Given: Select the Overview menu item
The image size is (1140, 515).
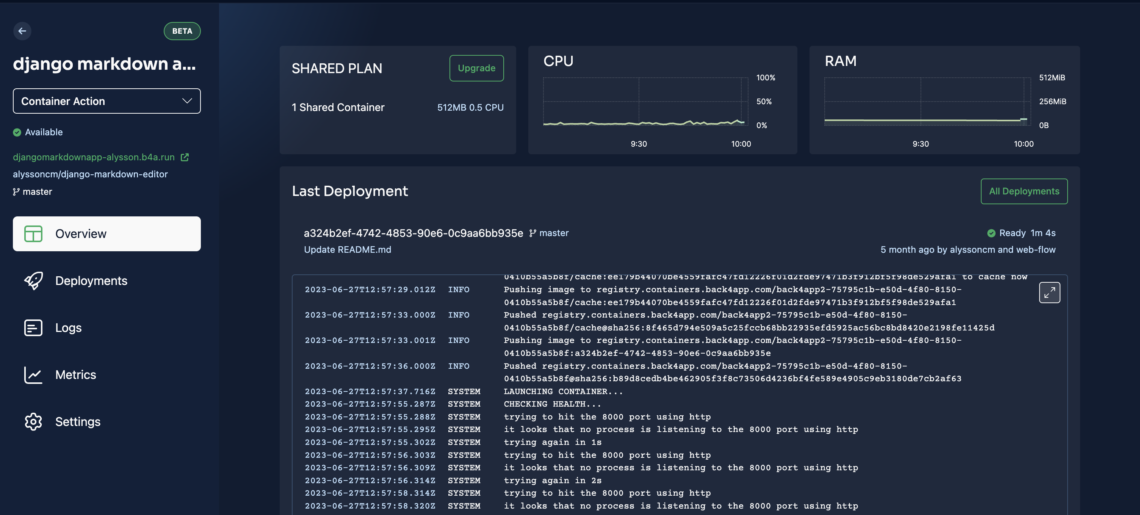Looking at the screenshot, I should [x=107, y=233].
